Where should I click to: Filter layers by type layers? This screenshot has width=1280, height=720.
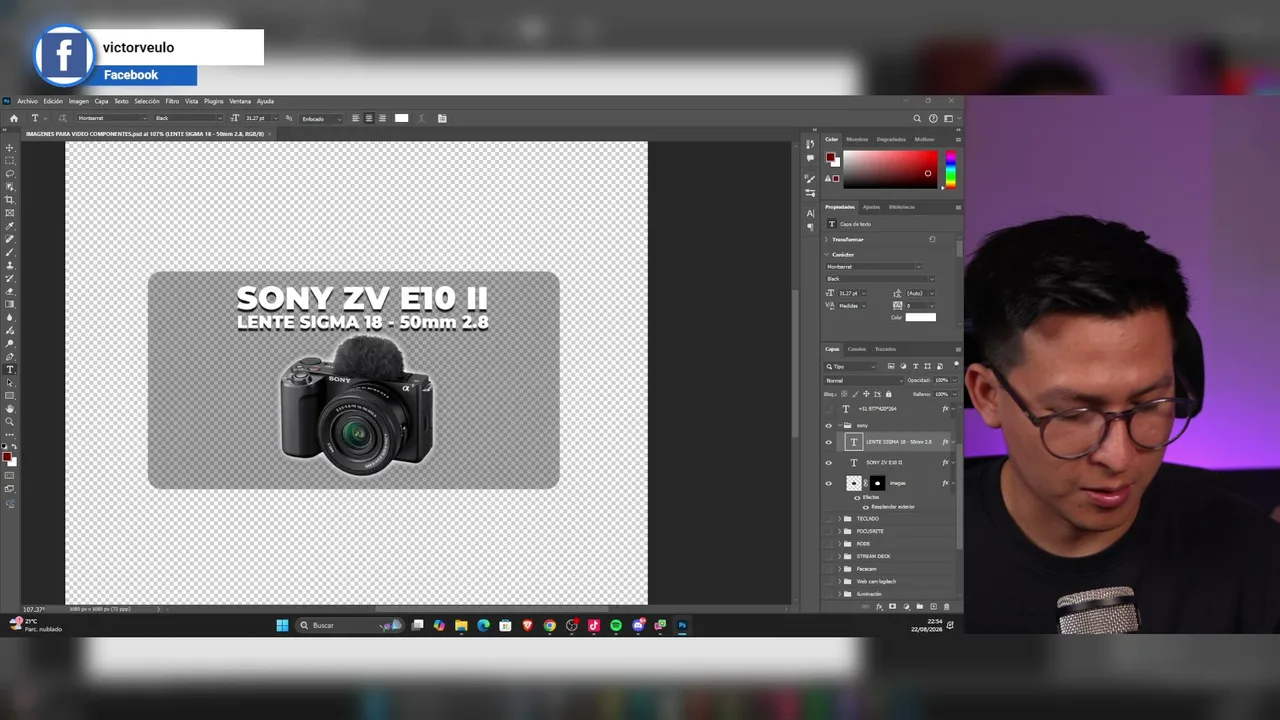click(x=915, y=366)
